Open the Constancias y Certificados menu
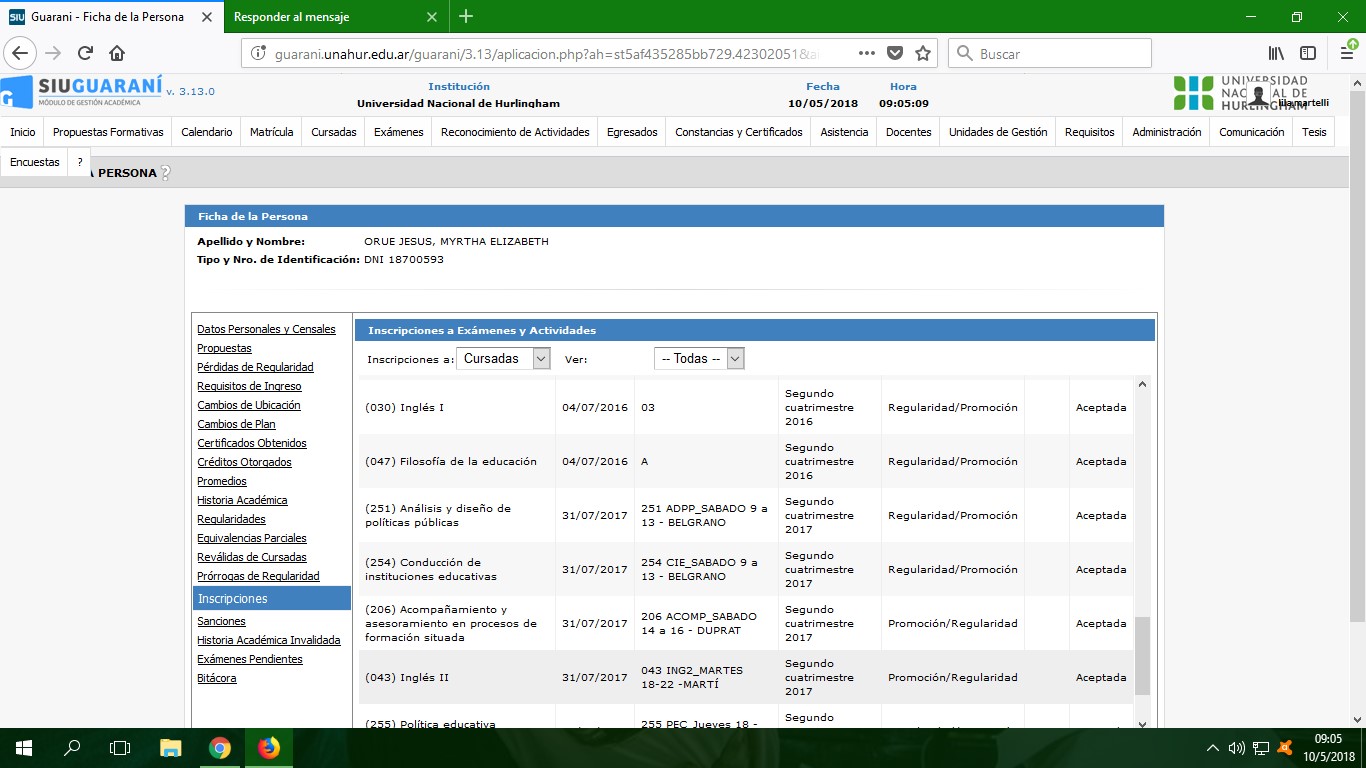Viewport: 1366px width, 768px height. click(739, 132)
